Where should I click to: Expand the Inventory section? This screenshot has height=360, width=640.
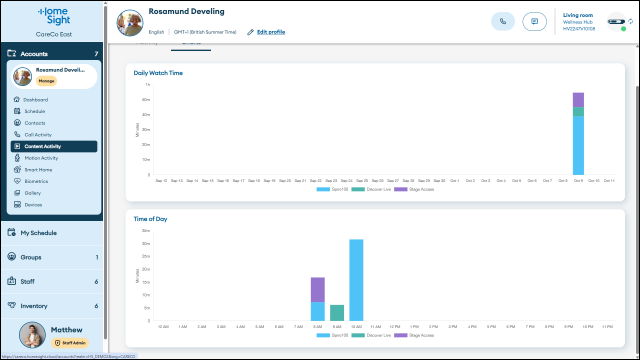(52, 306)
